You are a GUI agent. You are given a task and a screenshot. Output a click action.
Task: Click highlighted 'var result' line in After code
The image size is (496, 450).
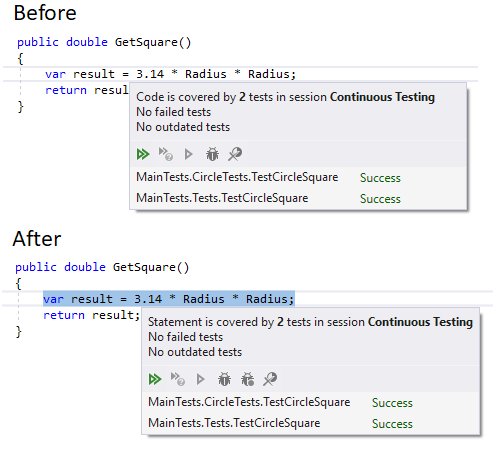169,299
